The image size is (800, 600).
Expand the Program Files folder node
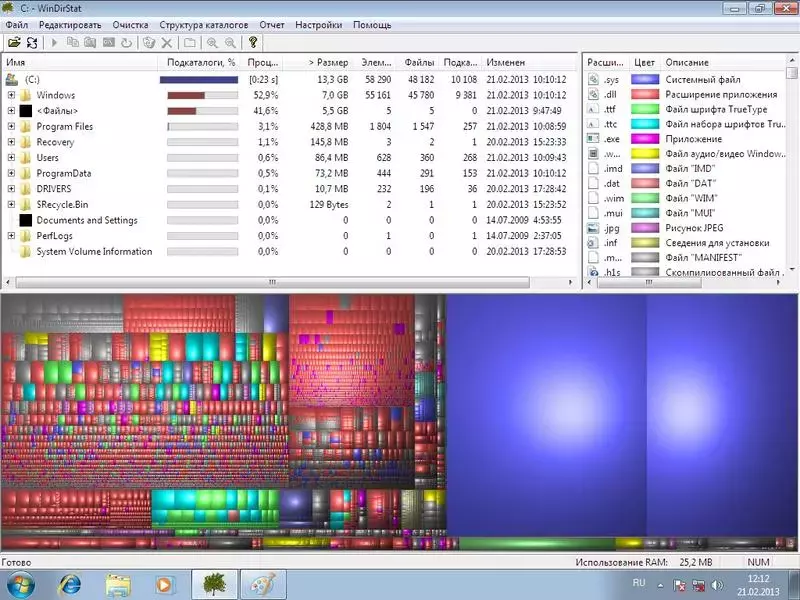(11, 126)
